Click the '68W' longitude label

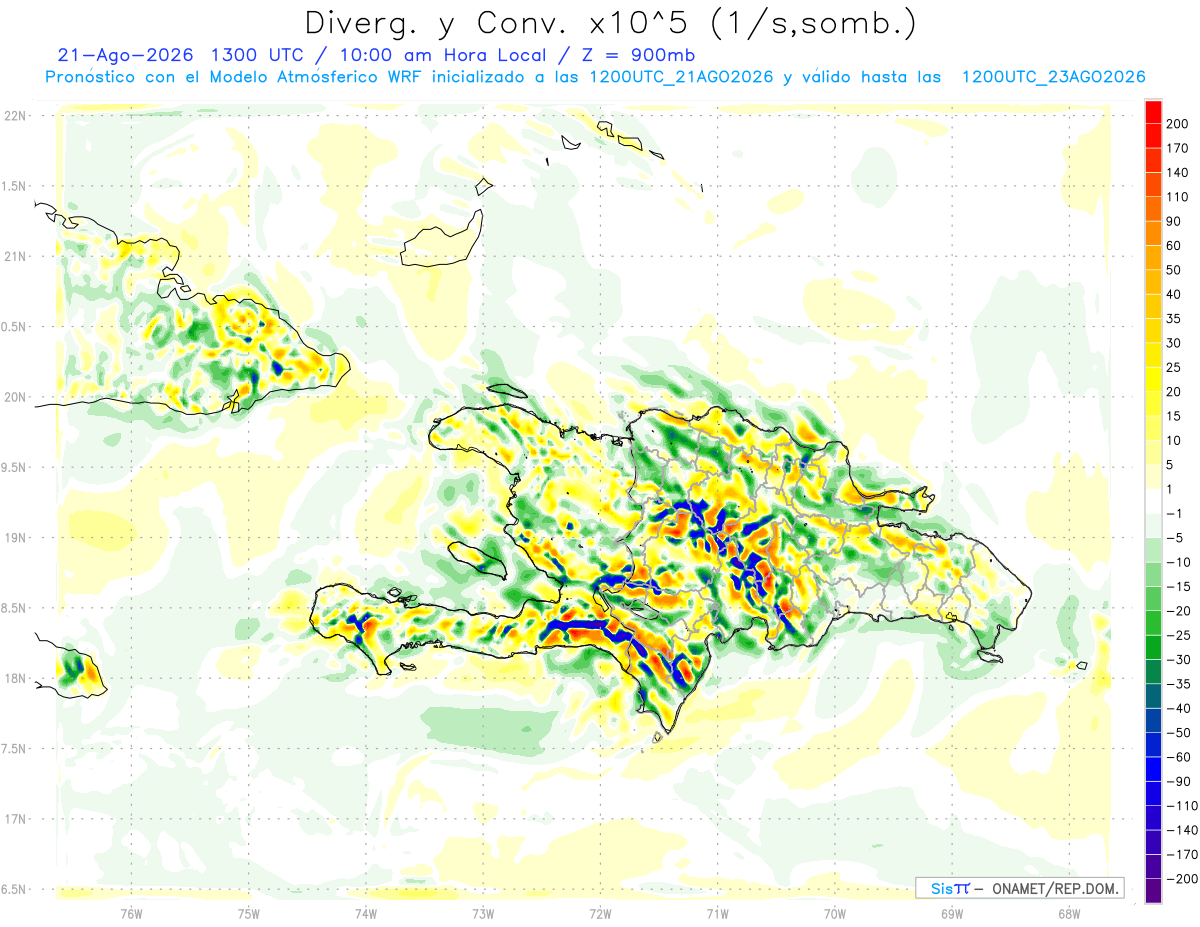[1069, 912]
